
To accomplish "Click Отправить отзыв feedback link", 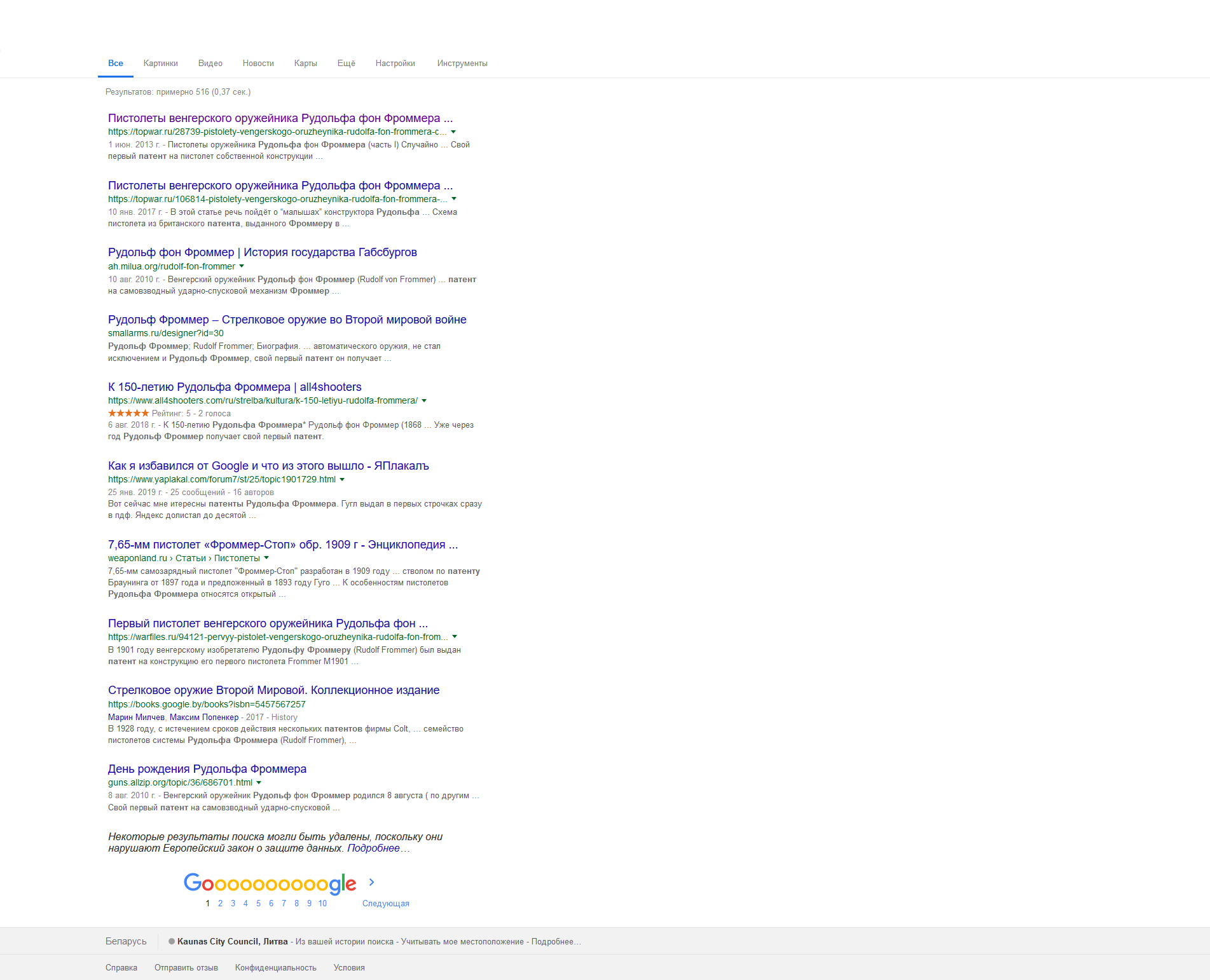I will click(186, 968).
